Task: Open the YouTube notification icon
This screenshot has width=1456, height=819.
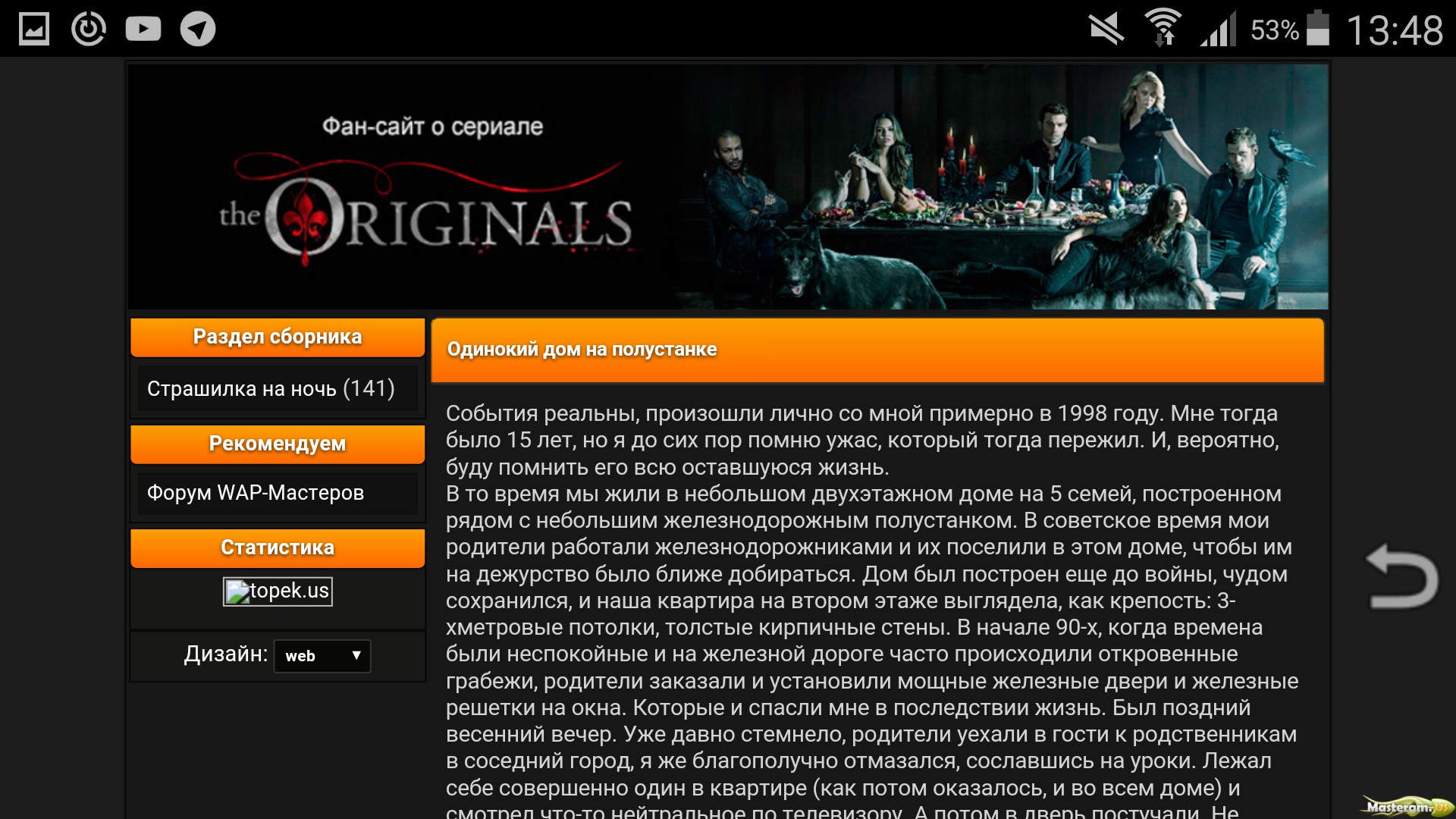Action: [143, 29]
